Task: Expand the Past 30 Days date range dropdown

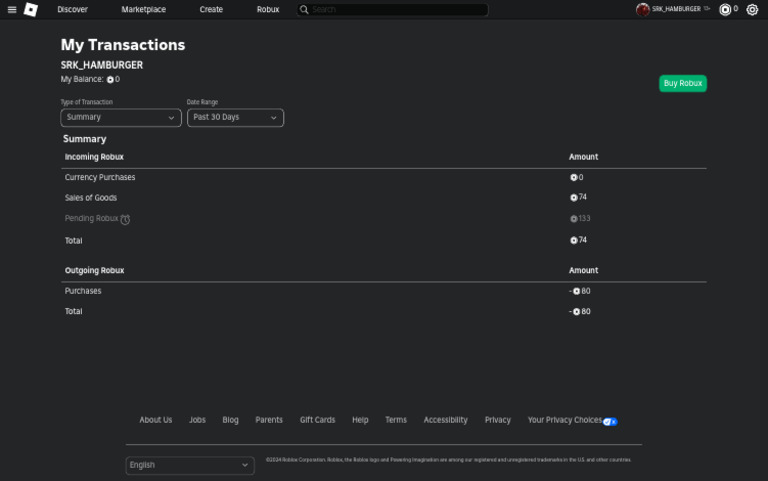Action: tap(235, 118)
